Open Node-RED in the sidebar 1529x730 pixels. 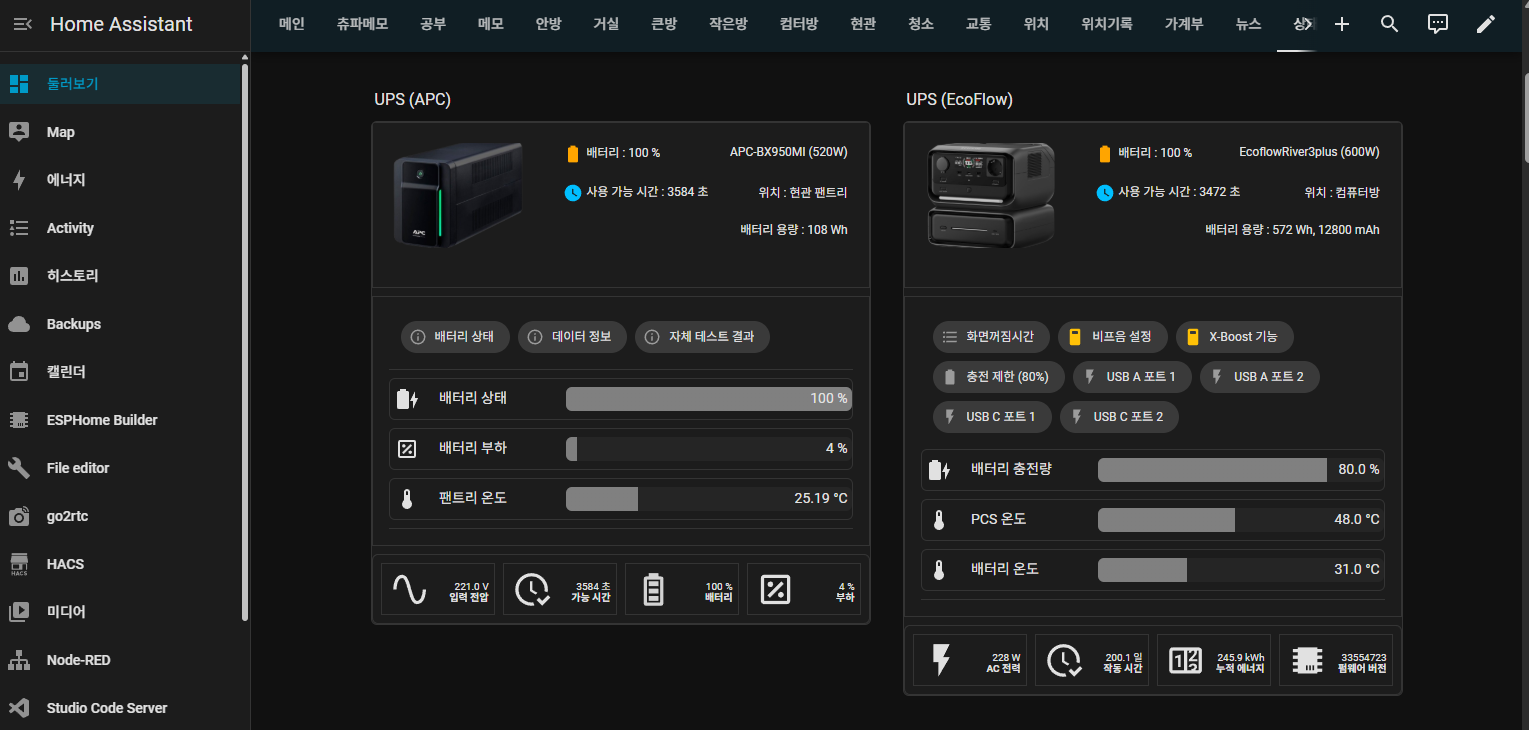pos(78,660)
